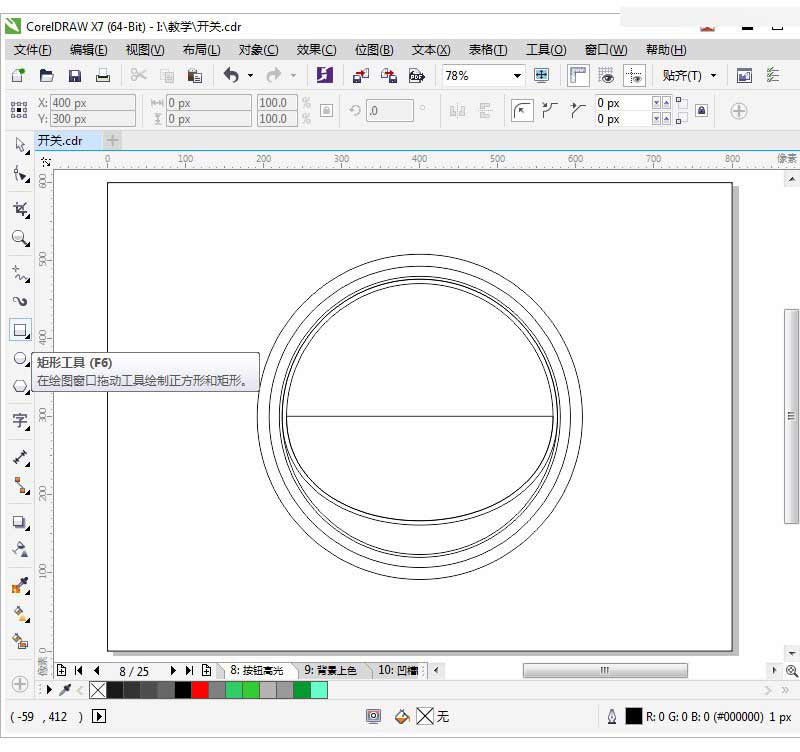Select the Rectangle tool in toolbox
This screenshot has width=800, height=752.
(20, 330)
